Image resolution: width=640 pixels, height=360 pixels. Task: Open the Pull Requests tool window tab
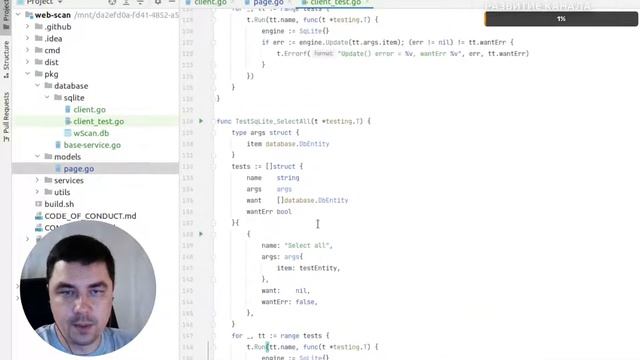6,117
